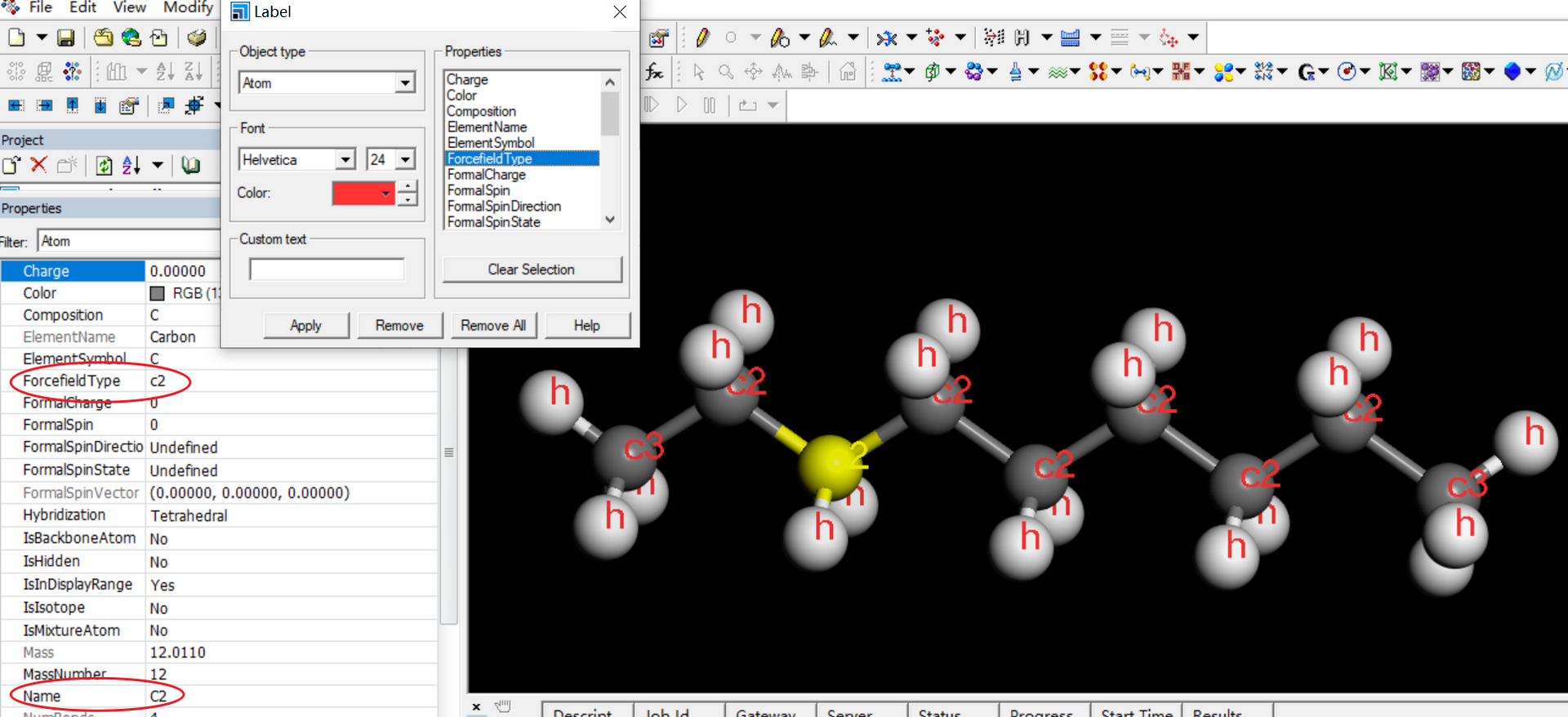Screen dimensions: 1568x717
Task: Open the sort A-Z dropdown arrow in Project
Action: pyautogui.click(x=158, y=165)
